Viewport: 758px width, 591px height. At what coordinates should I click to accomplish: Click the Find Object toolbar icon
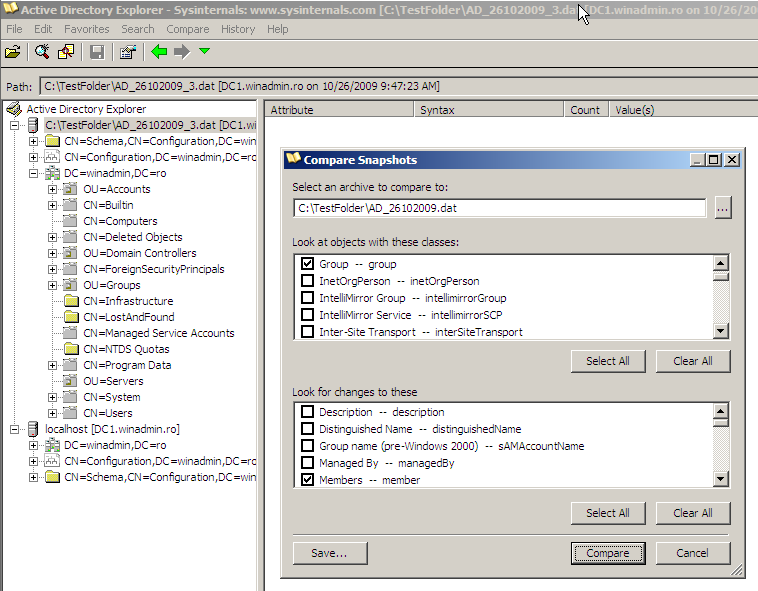click(66, 52)
